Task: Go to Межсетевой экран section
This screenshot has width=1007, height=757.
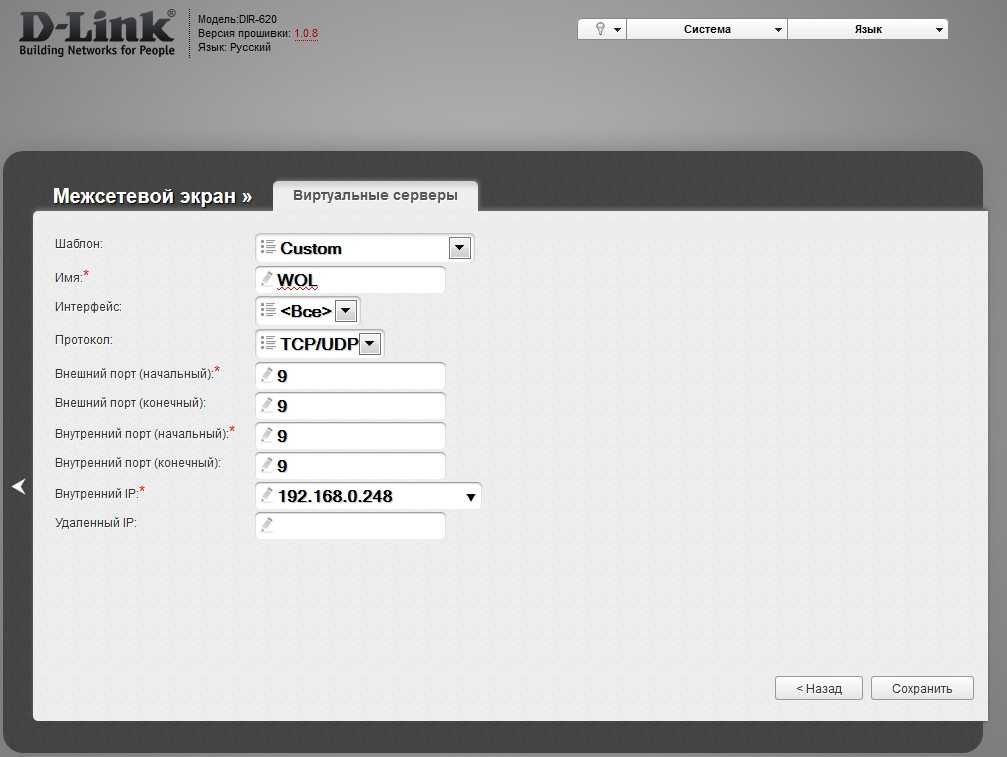Action: point(152,196)
